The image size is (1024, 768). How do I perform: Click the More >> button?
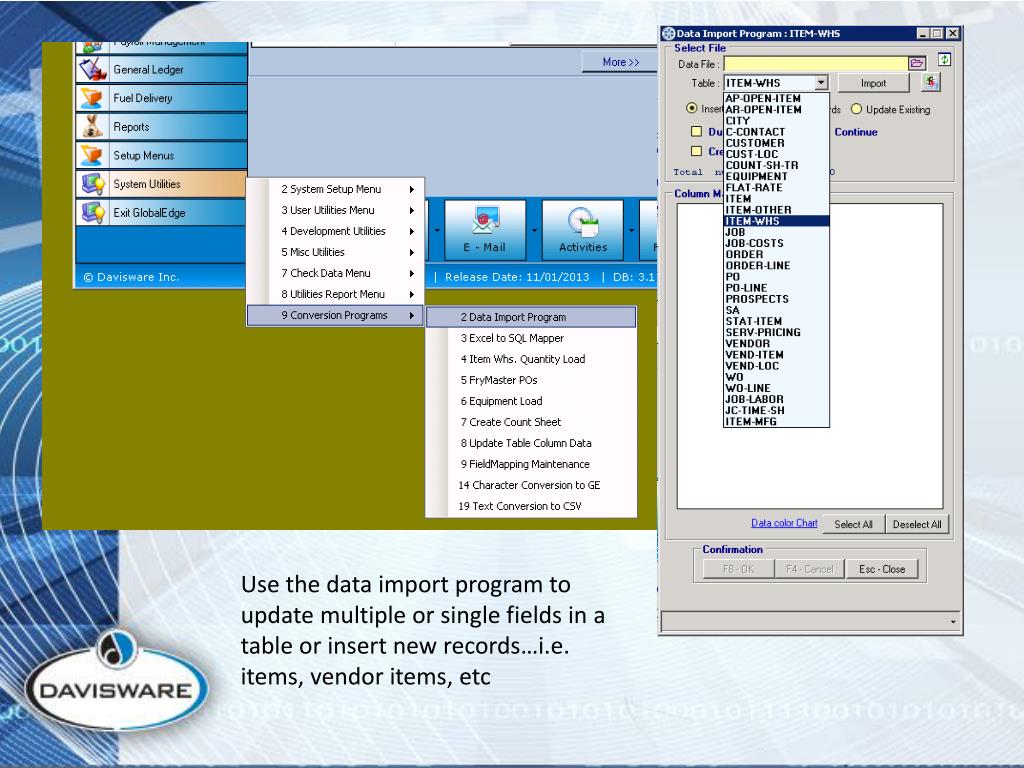pos(620,62)
